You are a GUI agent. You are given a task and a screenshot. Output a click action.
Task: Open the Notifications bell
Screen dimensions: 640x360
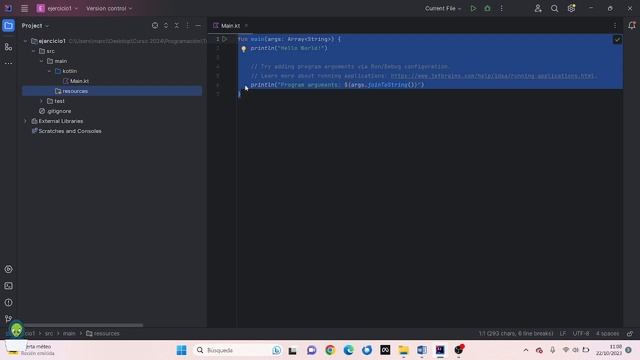(632, 25)
